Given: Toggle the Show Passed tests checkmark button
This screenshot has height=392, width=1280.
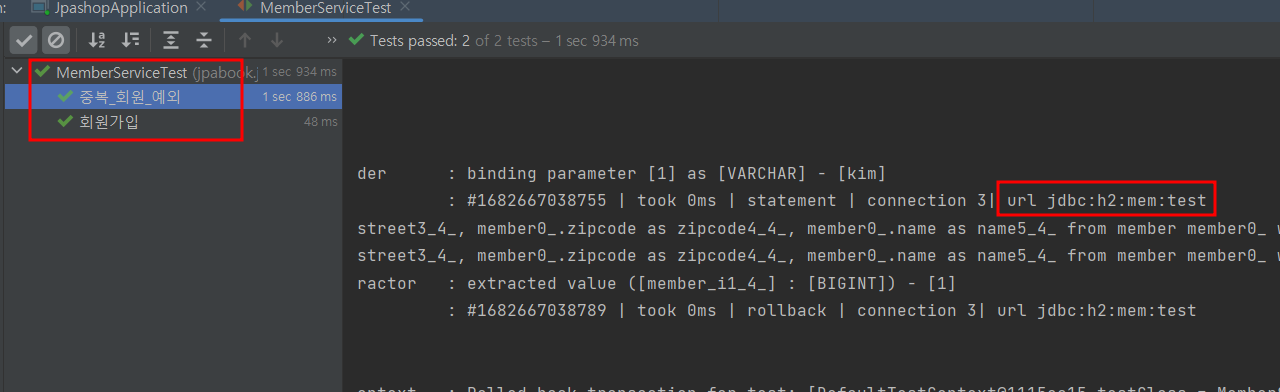Looking at the screenshot, I should tap(25, 40).
